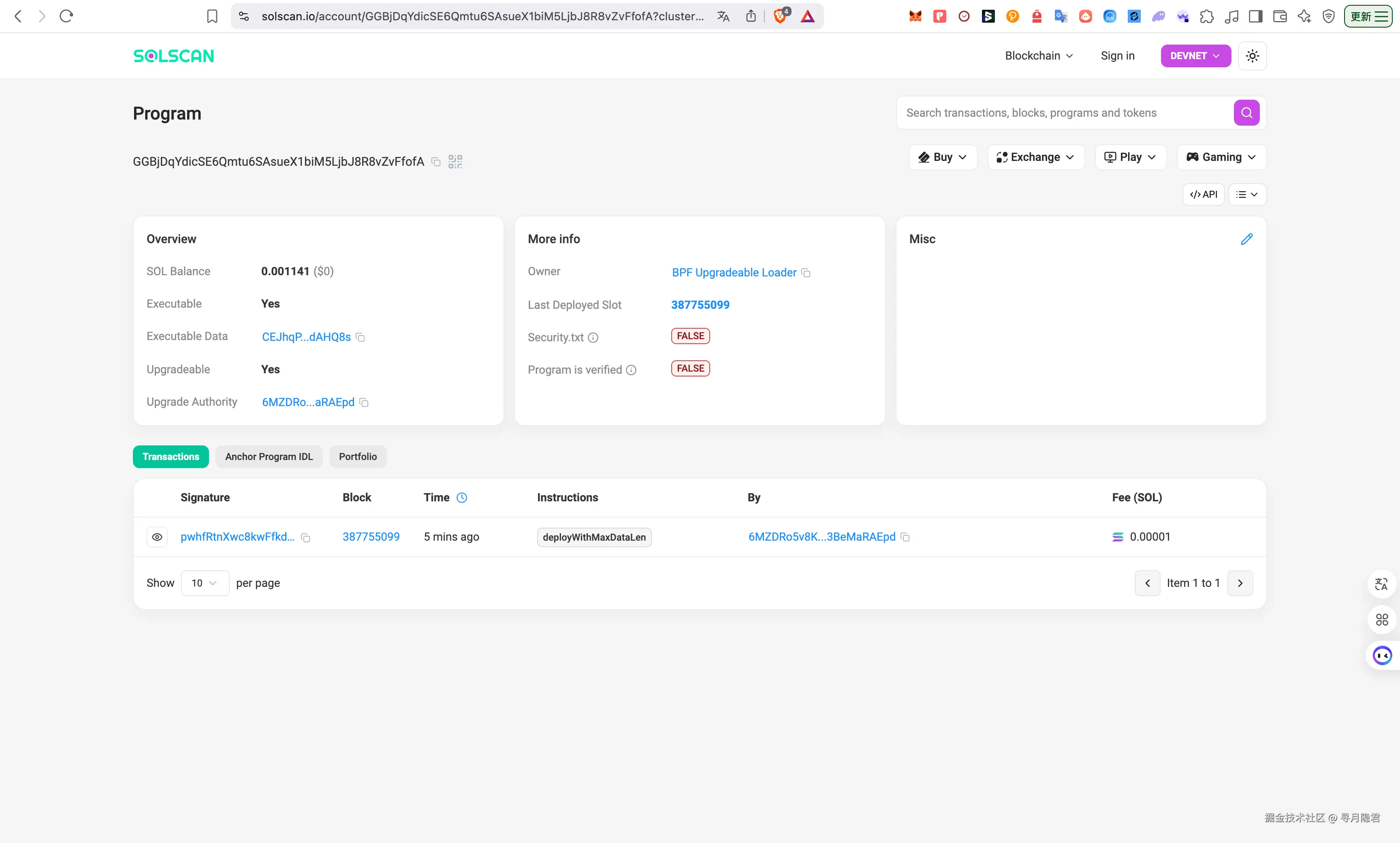Image resolution: width=1400 pixels, height=843 pixels.
Task: Edit Misc section with pencil icon
Action: pos(1247,239)
